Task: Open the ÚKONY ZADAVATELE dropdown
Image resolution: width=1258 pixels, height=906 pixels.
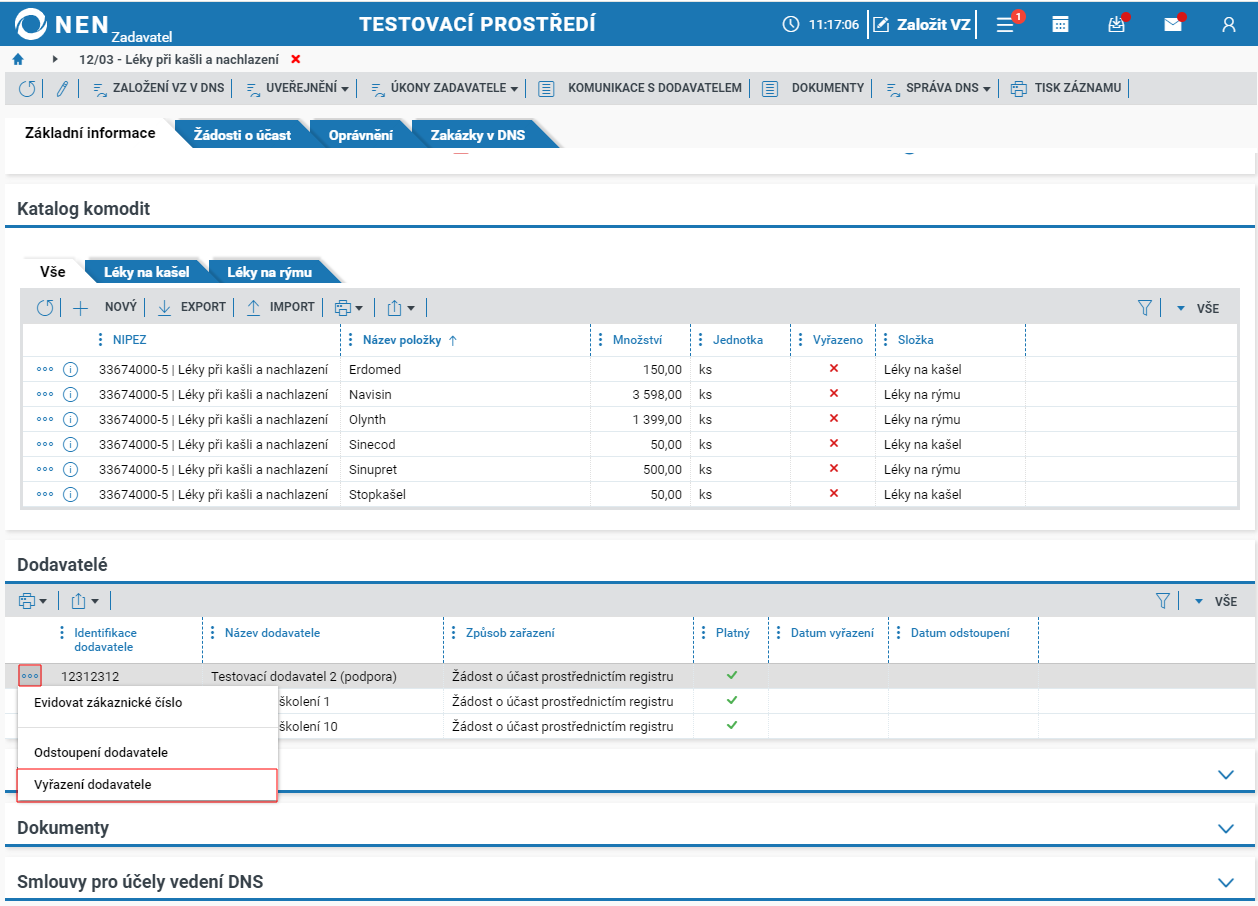Action: 444,88
